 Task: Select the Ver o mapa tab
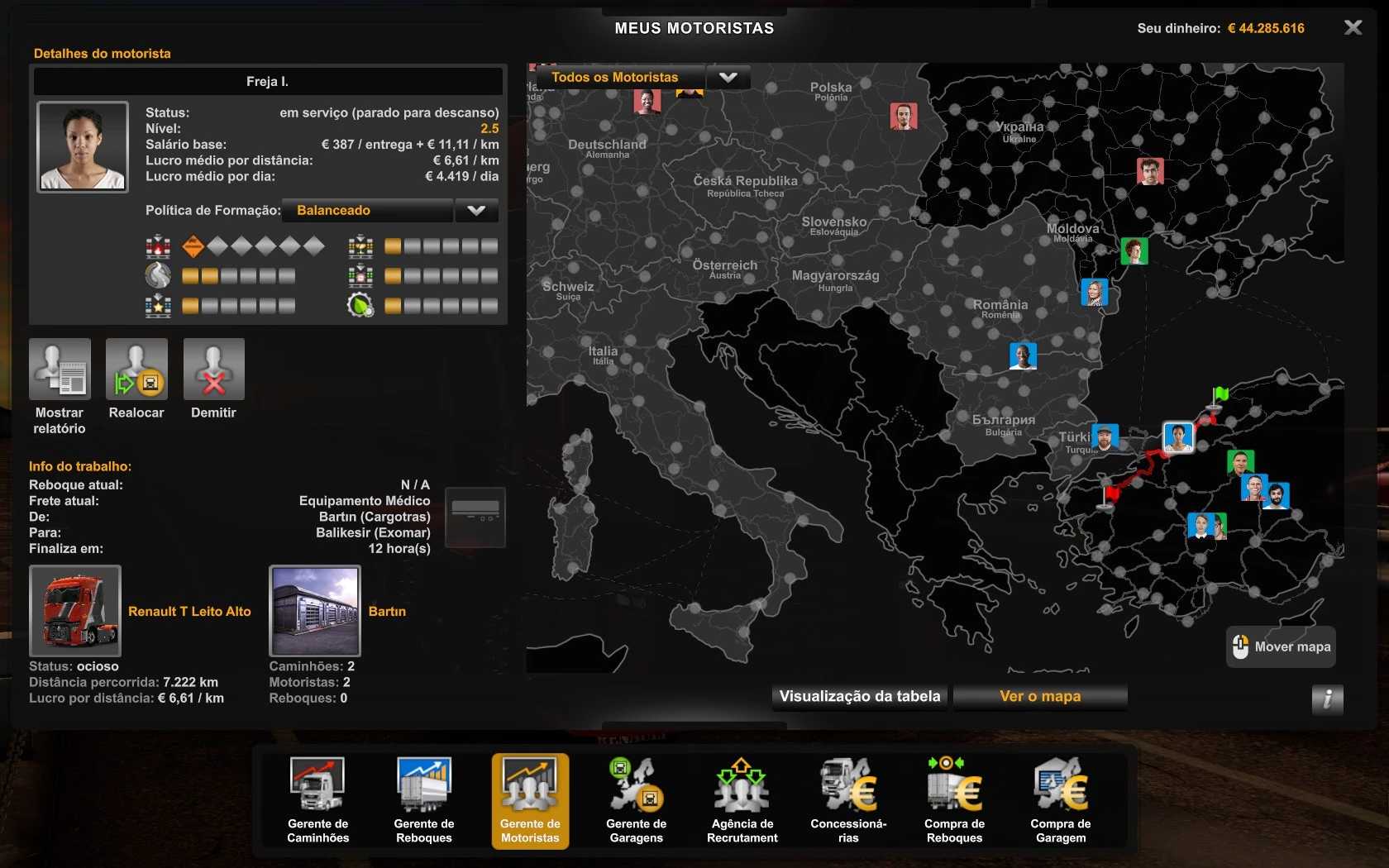(1040, 696)
